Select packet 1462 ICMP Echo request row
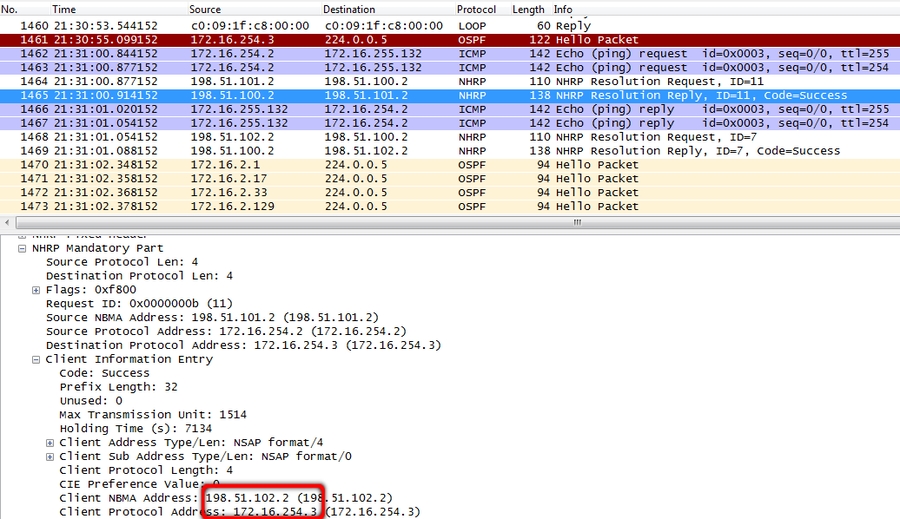 400,53
